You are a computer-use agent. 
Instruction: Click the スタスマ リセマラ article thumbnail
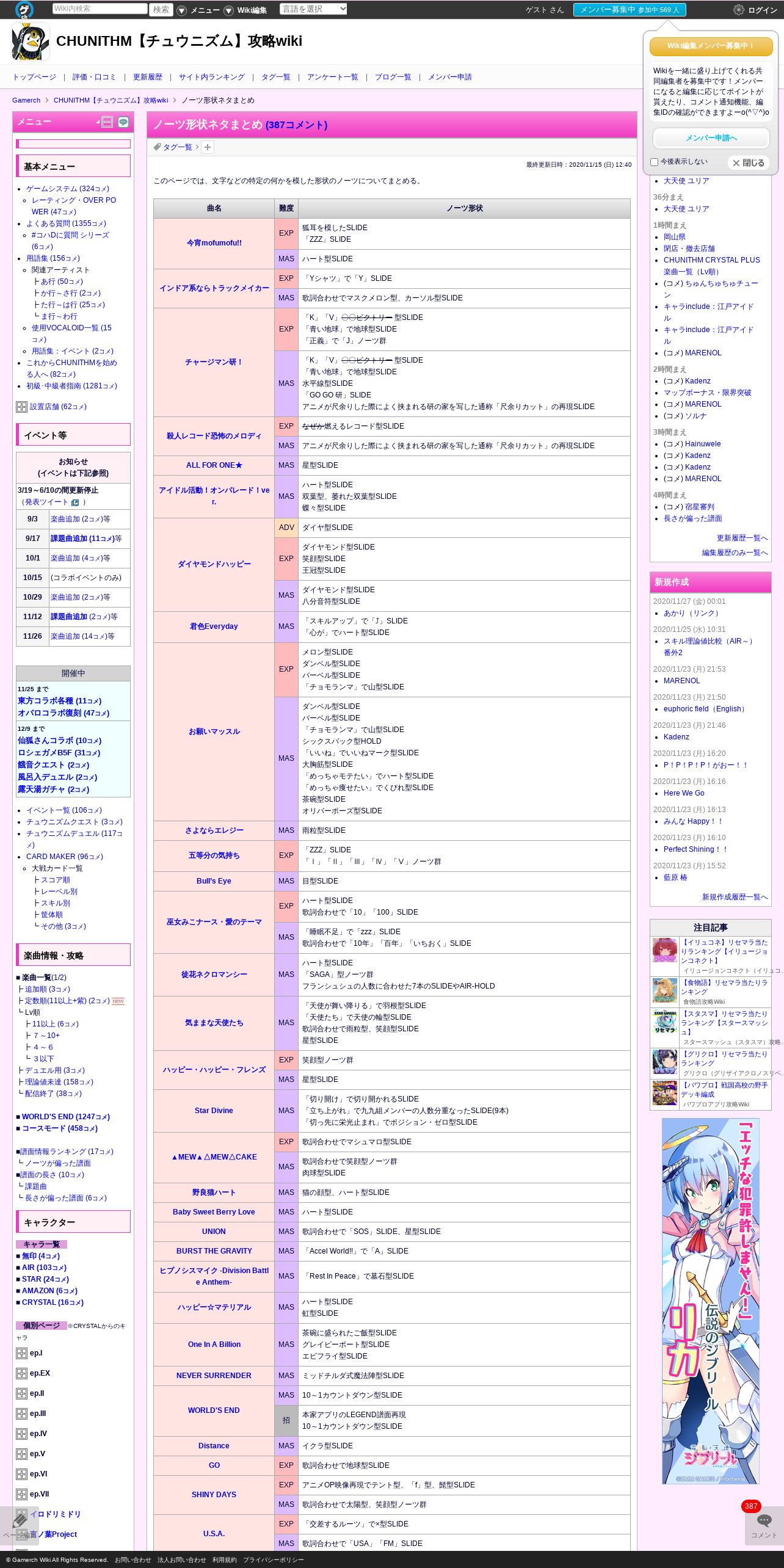tap(665, 1022)
